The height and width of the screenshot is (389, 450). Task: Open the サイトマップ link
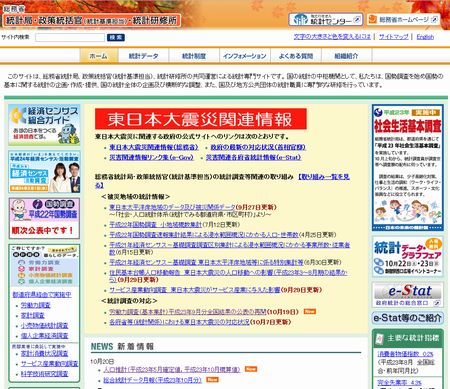394,37
